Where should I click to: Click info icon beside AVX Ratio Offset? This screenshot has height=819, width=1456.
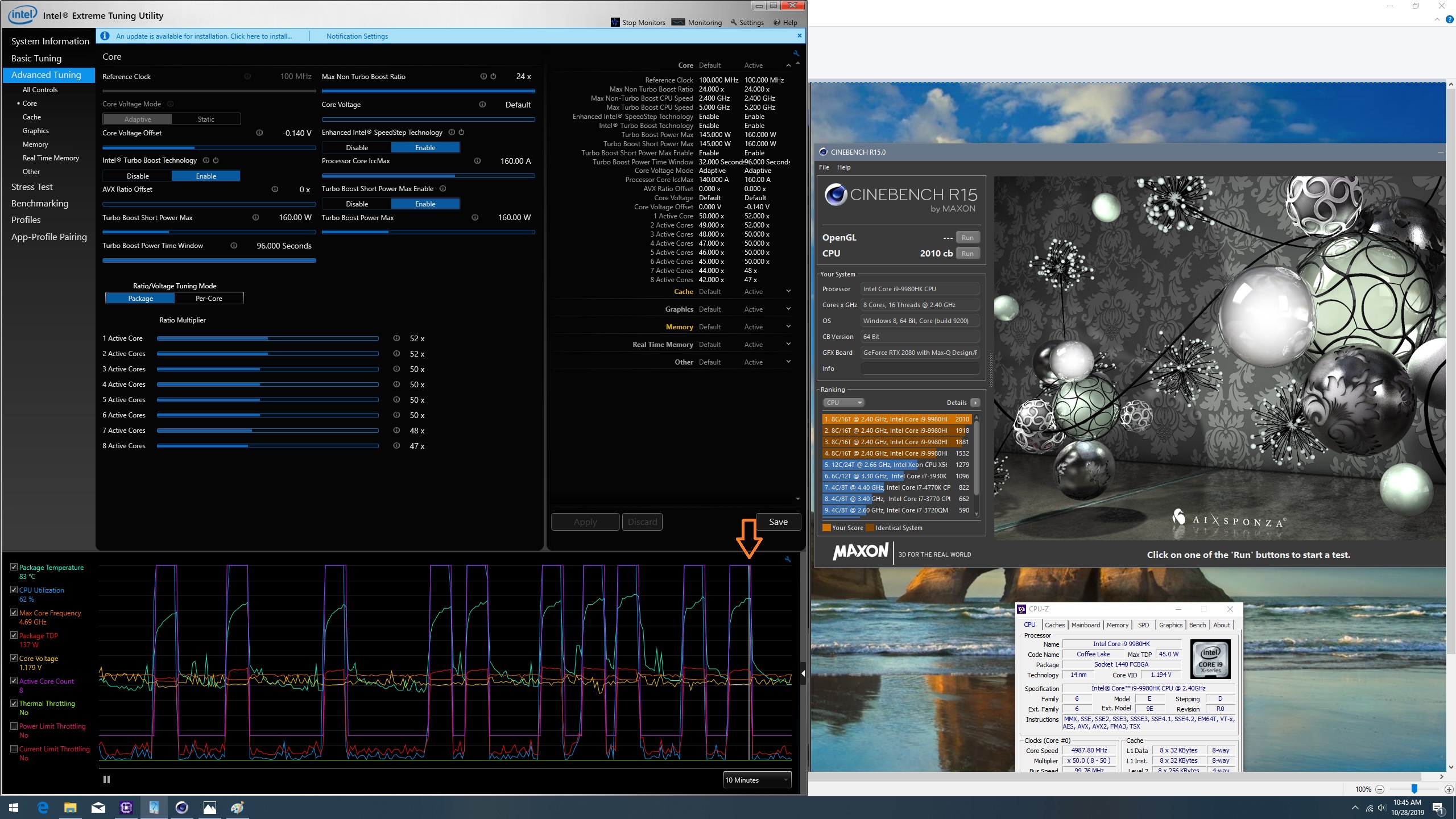pyautogui.click(x=275, y=189)
